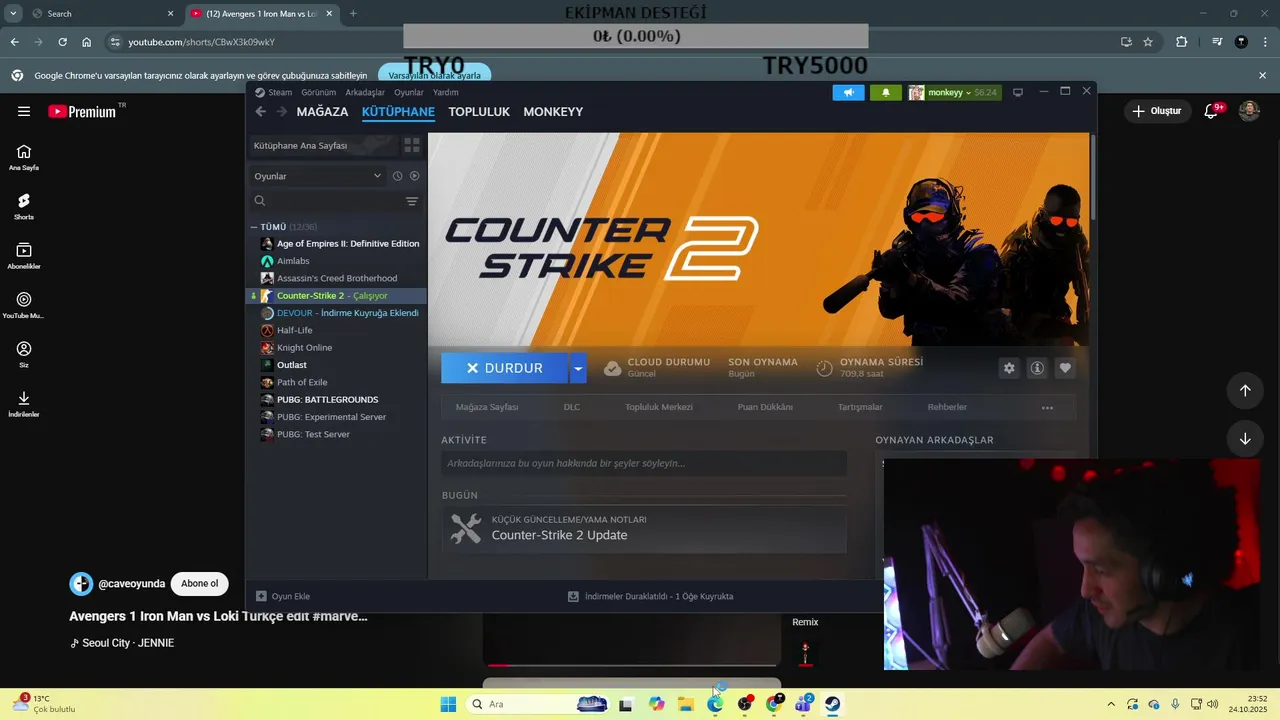Open YouTube Music sidebar item
This screenshot has height=720, width=1280.
pos(24,305)
